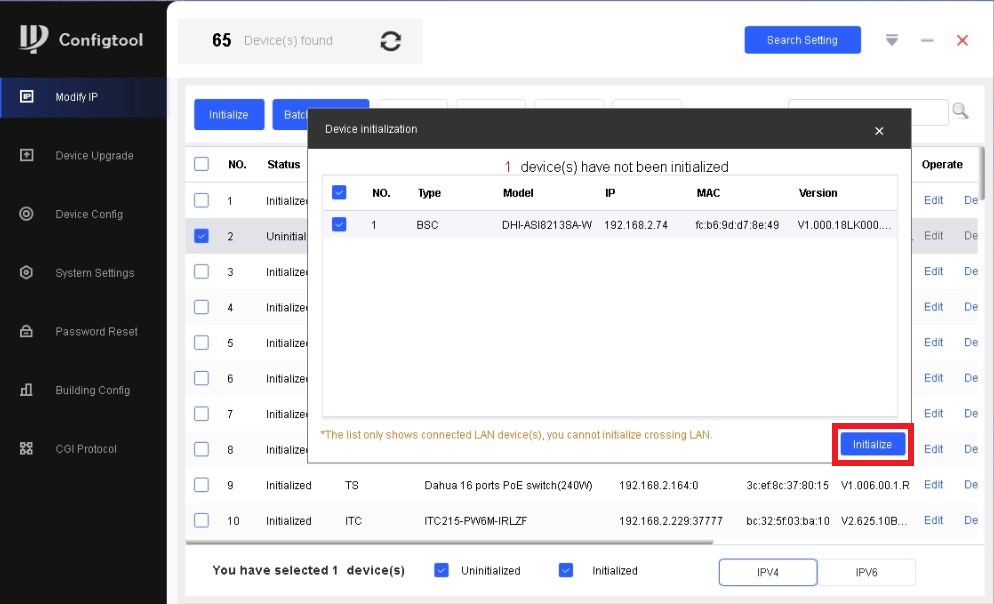Close the Device initialization dialog
The width and height of the screenshot is (994, 604).
[879, 131]
